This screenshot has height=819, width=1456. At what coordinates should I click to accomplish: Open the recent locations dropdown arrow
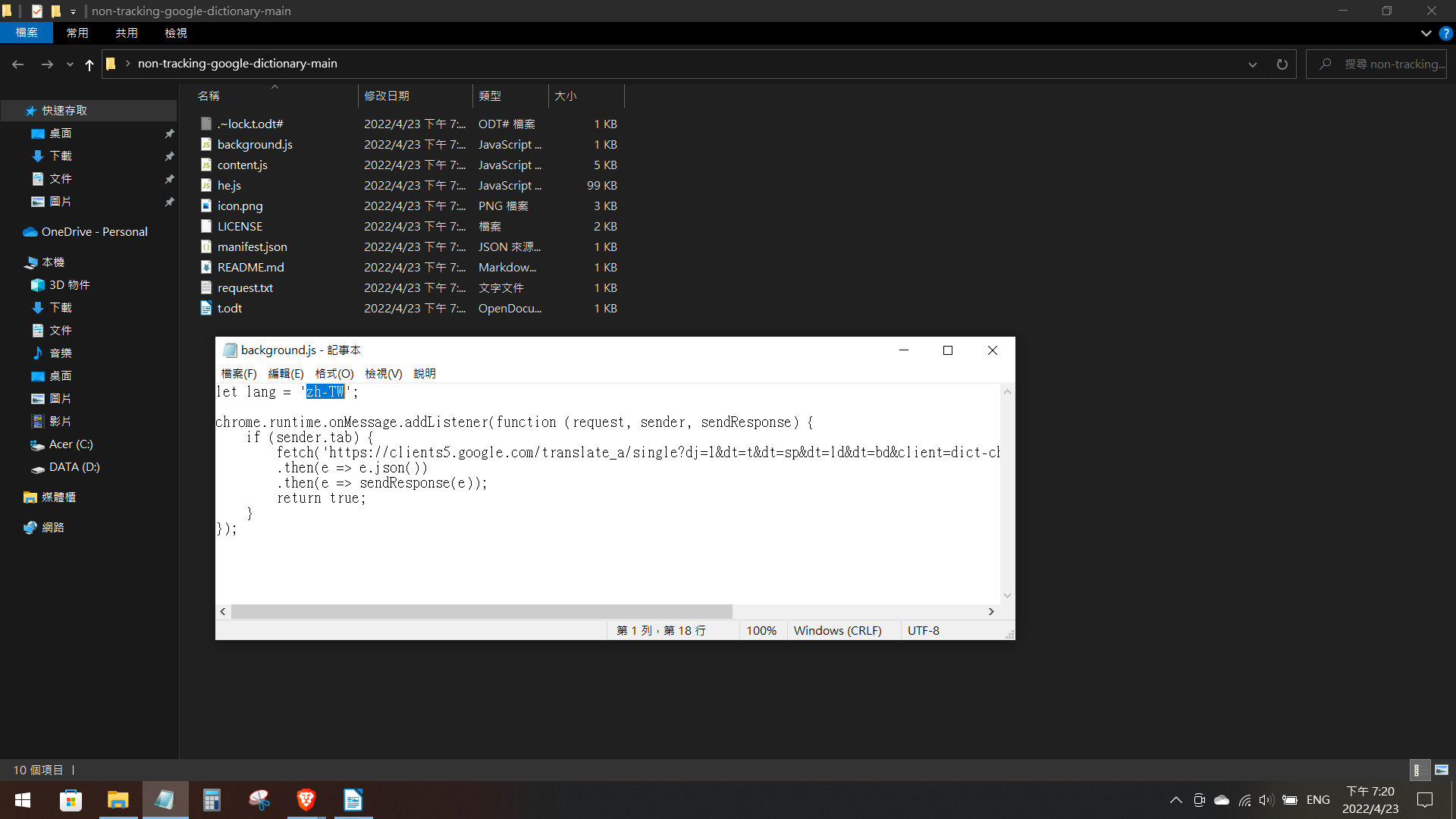coord(70,64)
